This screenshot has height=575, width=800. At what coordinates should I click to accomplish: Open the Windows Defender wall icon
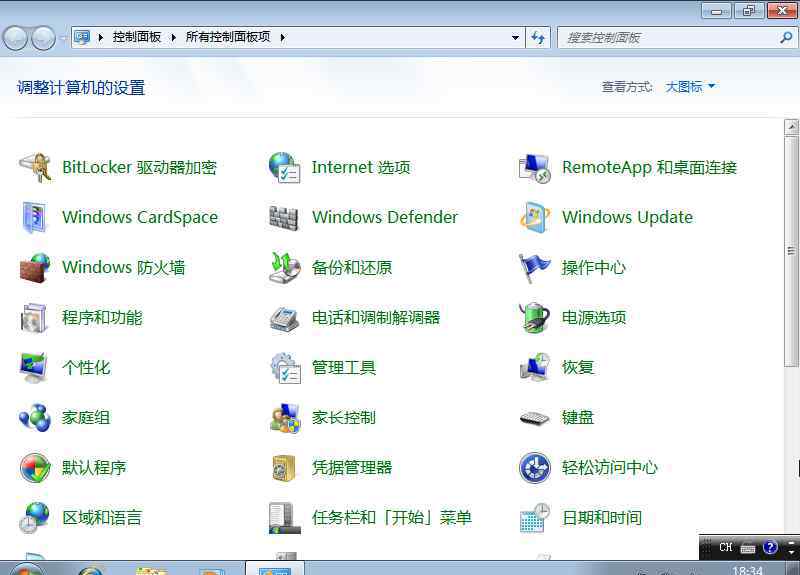pos(284,217)
